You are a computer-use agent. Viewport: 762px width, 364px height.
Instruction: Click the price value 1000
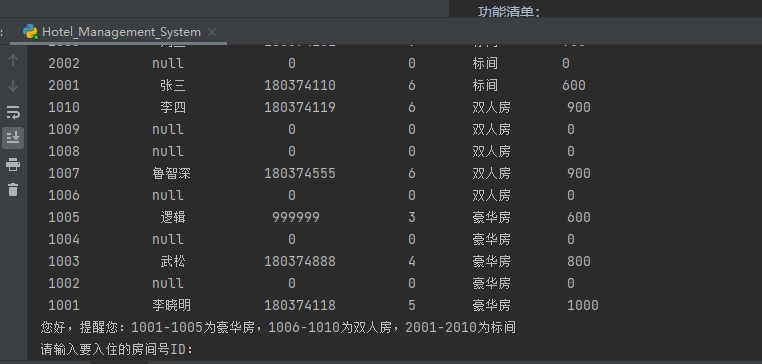point(583,306)
